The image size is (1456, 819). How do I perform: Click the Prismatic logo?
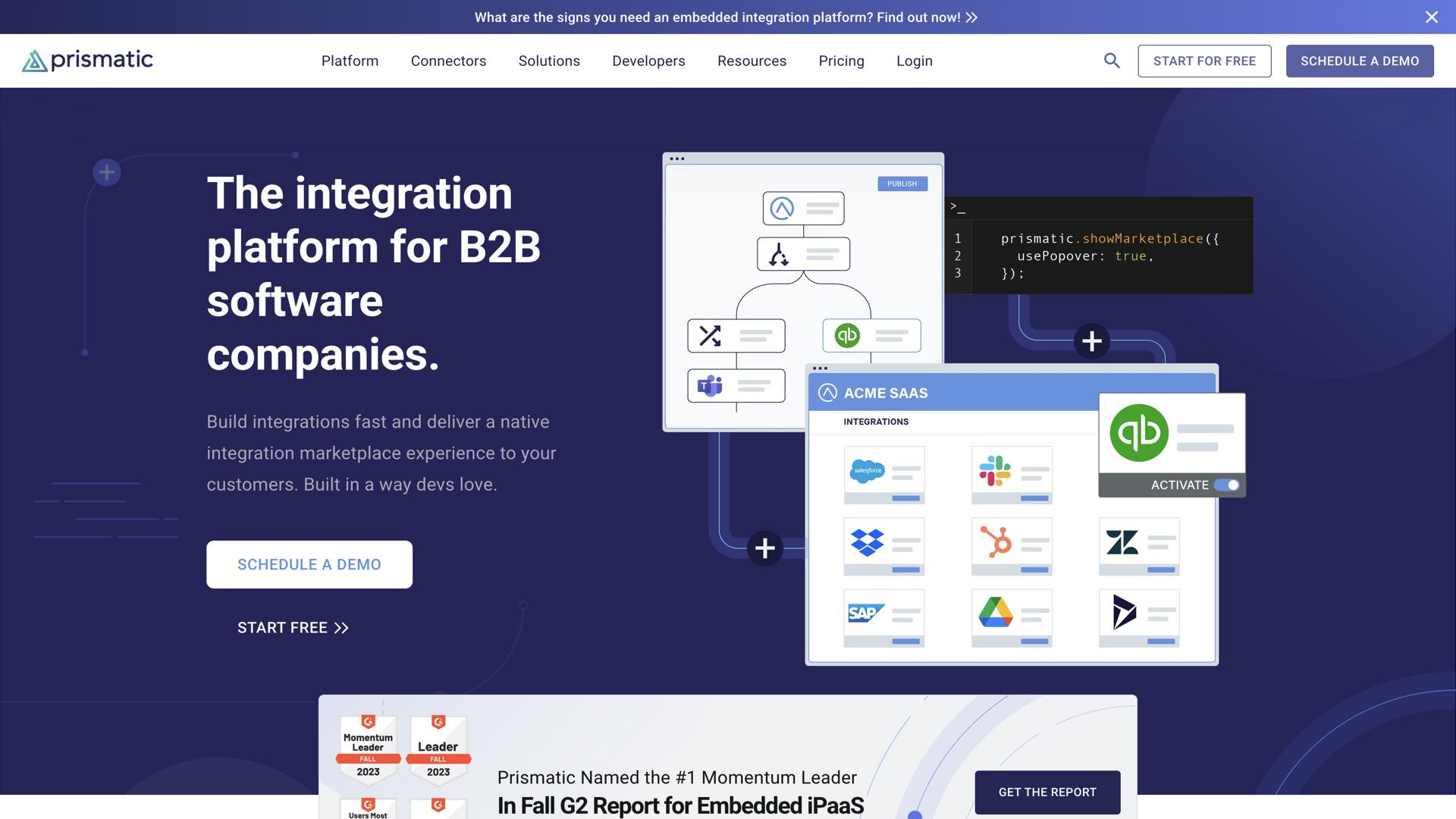87,61
